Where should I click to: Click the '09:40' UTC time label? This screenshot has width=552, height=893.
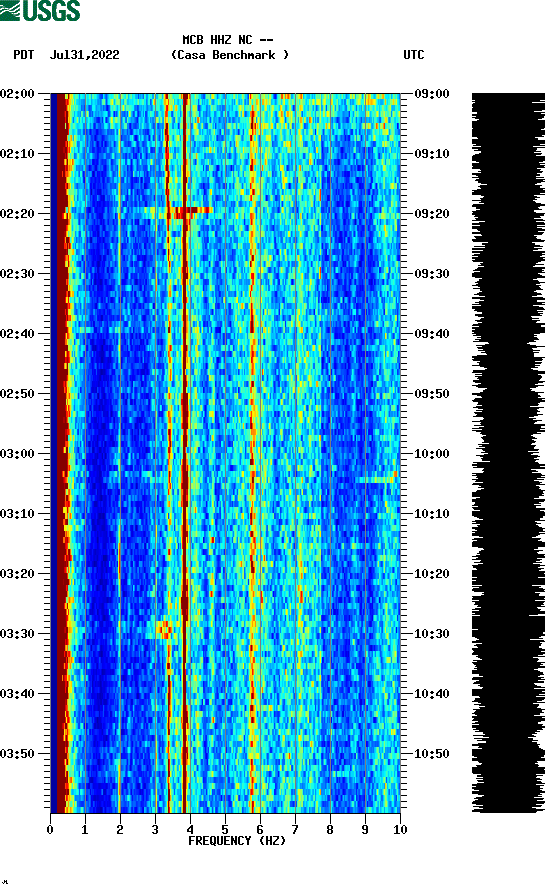432,334
